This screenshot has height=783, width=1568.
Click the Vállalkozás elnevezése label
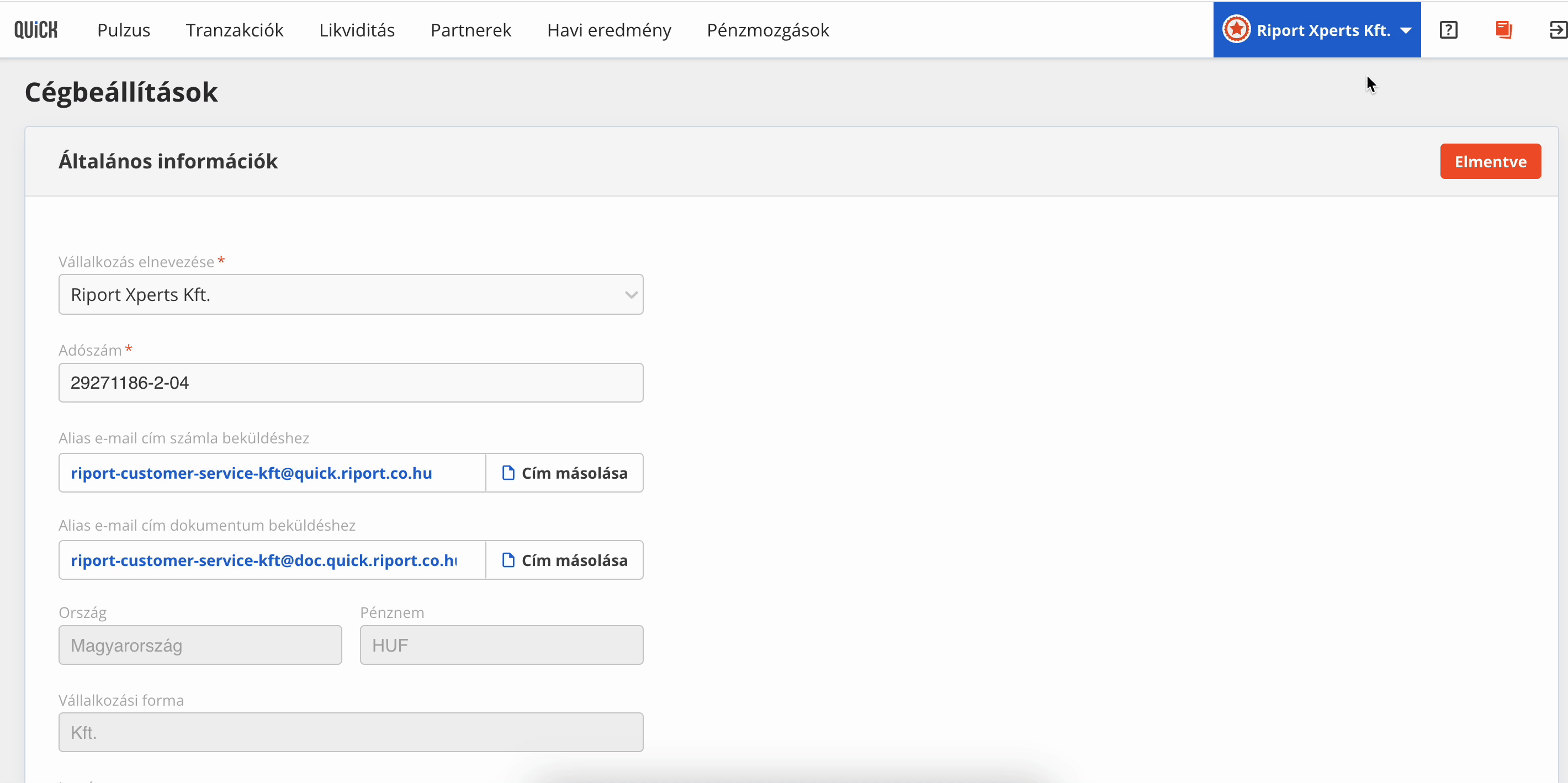point(136,262)
